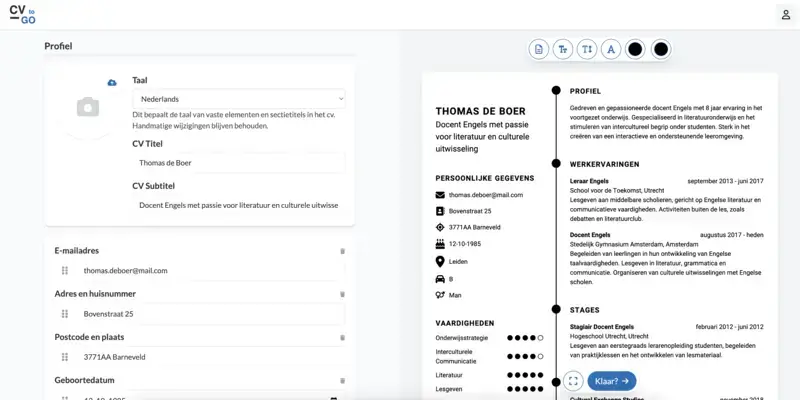The width and height of the screenshot is (800, 400).
Task: Click the fullscreen preview icon
Action: [x=573, y=381]
